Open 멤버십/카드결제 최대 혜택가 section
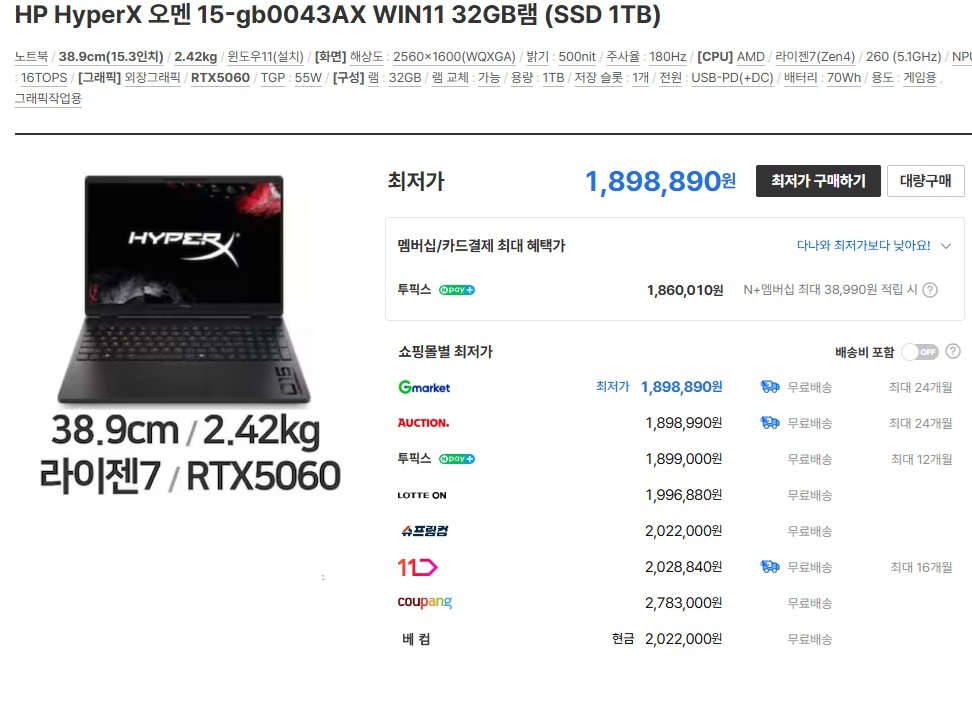 pyautogui.click(x=482, y=246)
